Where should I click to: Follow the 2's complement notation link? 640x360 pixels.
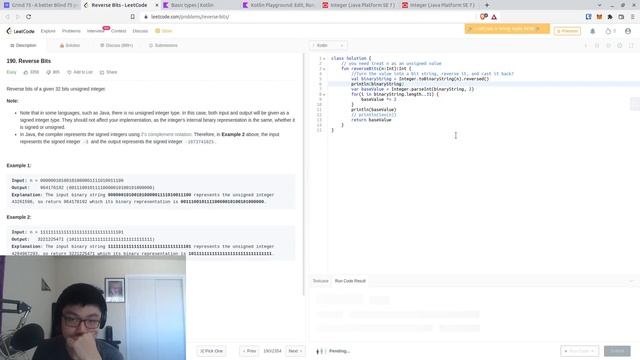tap(166, 134)
